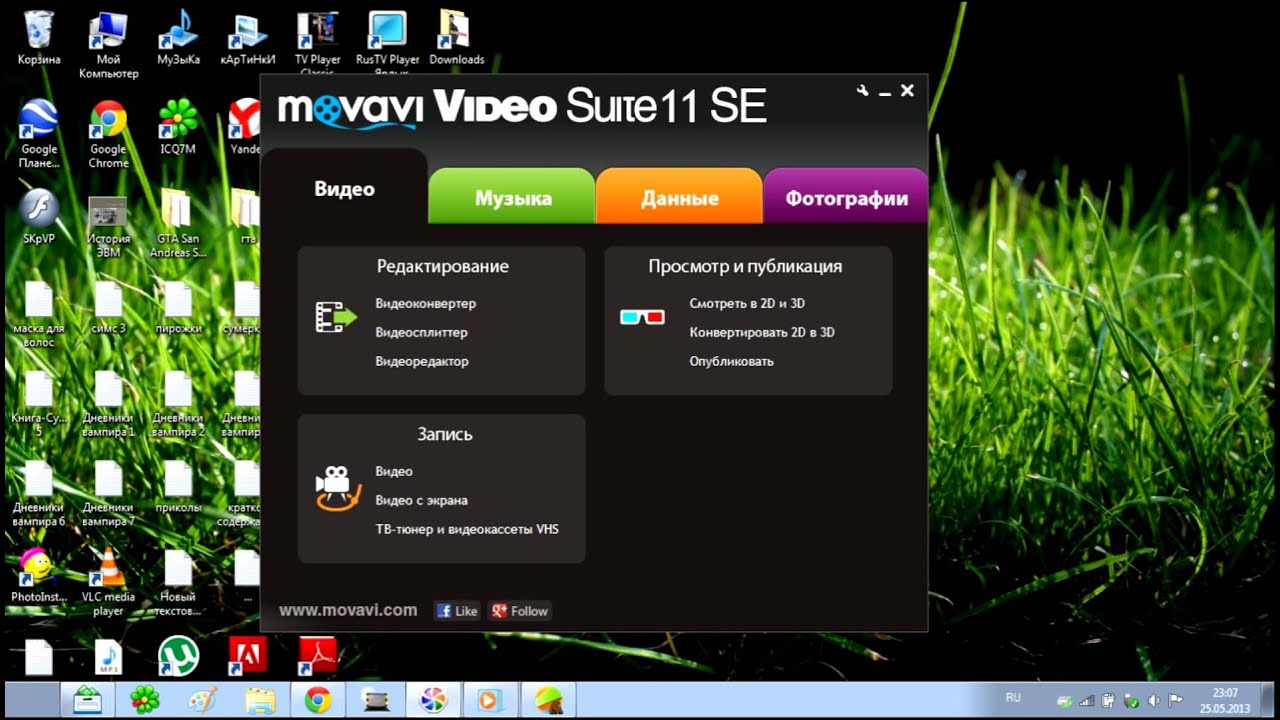Image resolution: width=1280 pixels, height=720 pixels.
Task: Launch Видеоконвертер
Action: click(426, 303)
